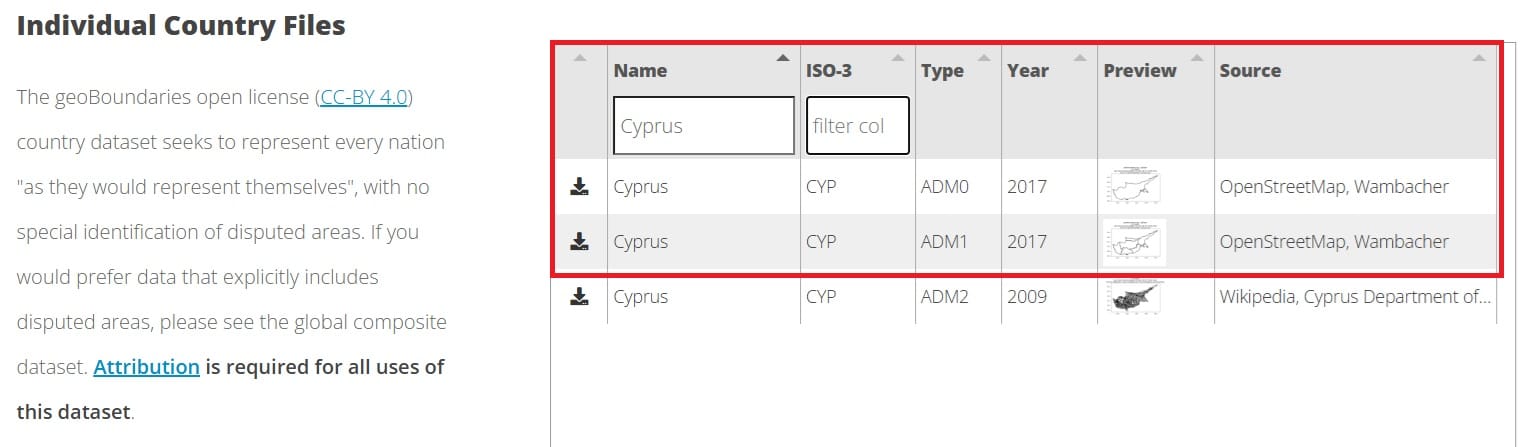Download the Cyprus ADM0 file
This screenshot has height=447, width=1528.
(579, 187)
